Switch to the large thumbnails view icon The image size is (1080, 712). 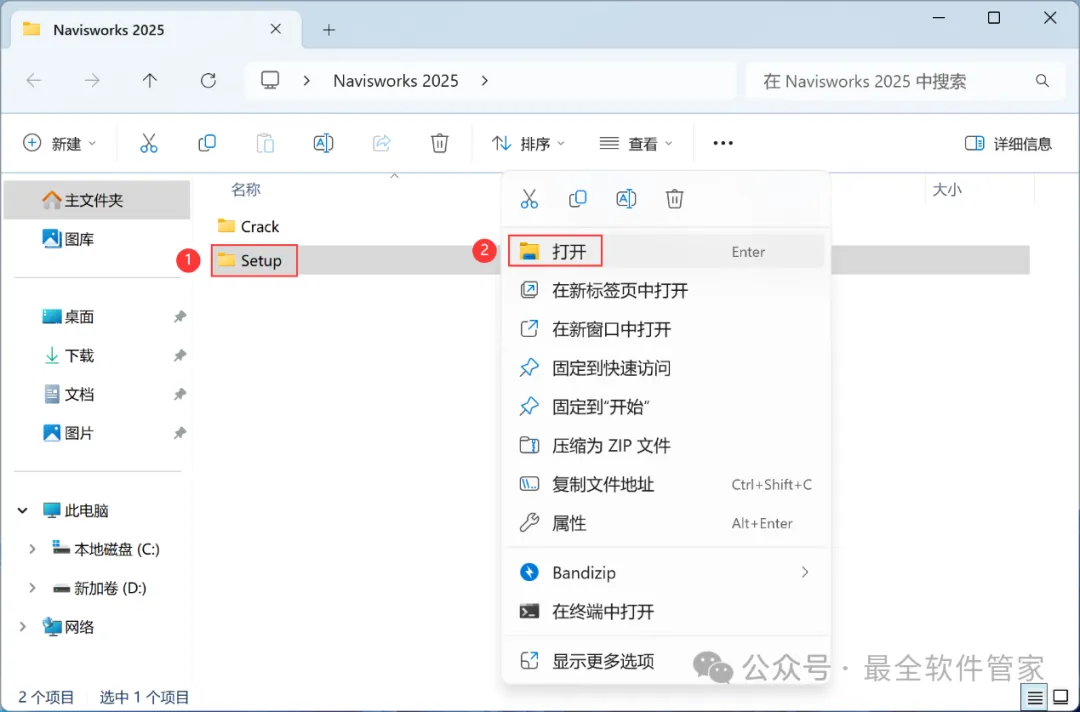[1061, 698]
